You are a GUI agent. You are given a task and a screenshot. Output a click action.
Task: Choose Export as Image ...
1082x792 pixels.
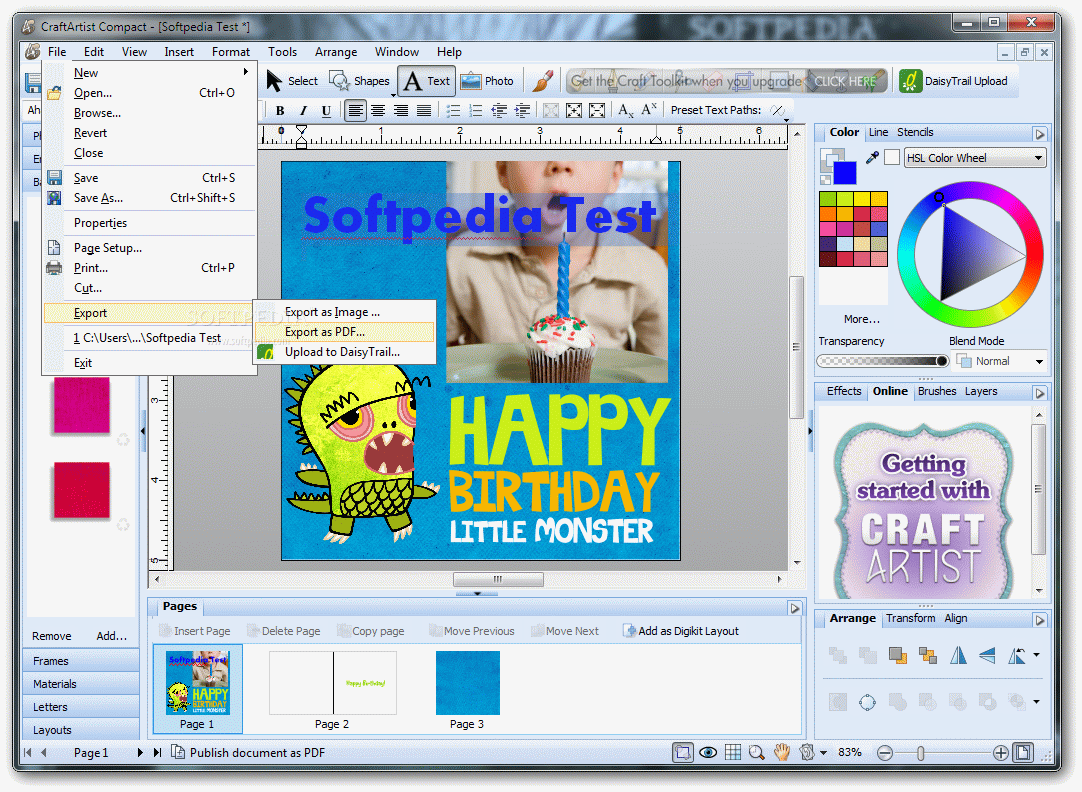click(345, 312)
